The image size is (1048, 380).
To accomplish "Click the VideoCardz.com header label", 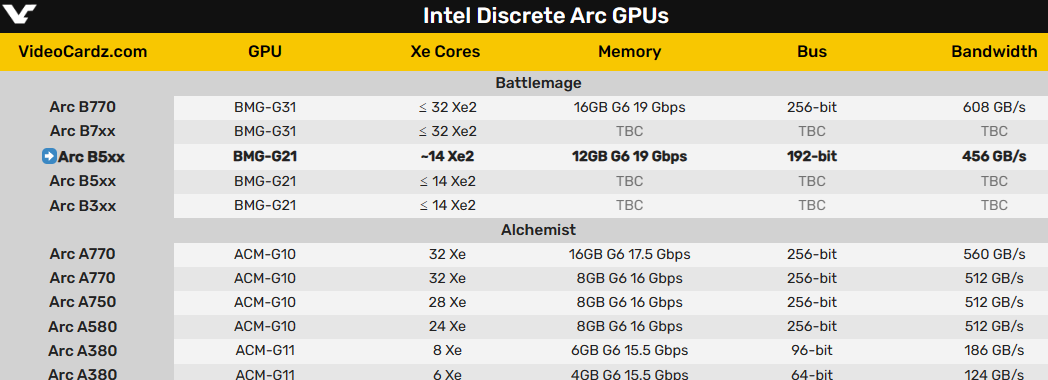I will 83,52.
